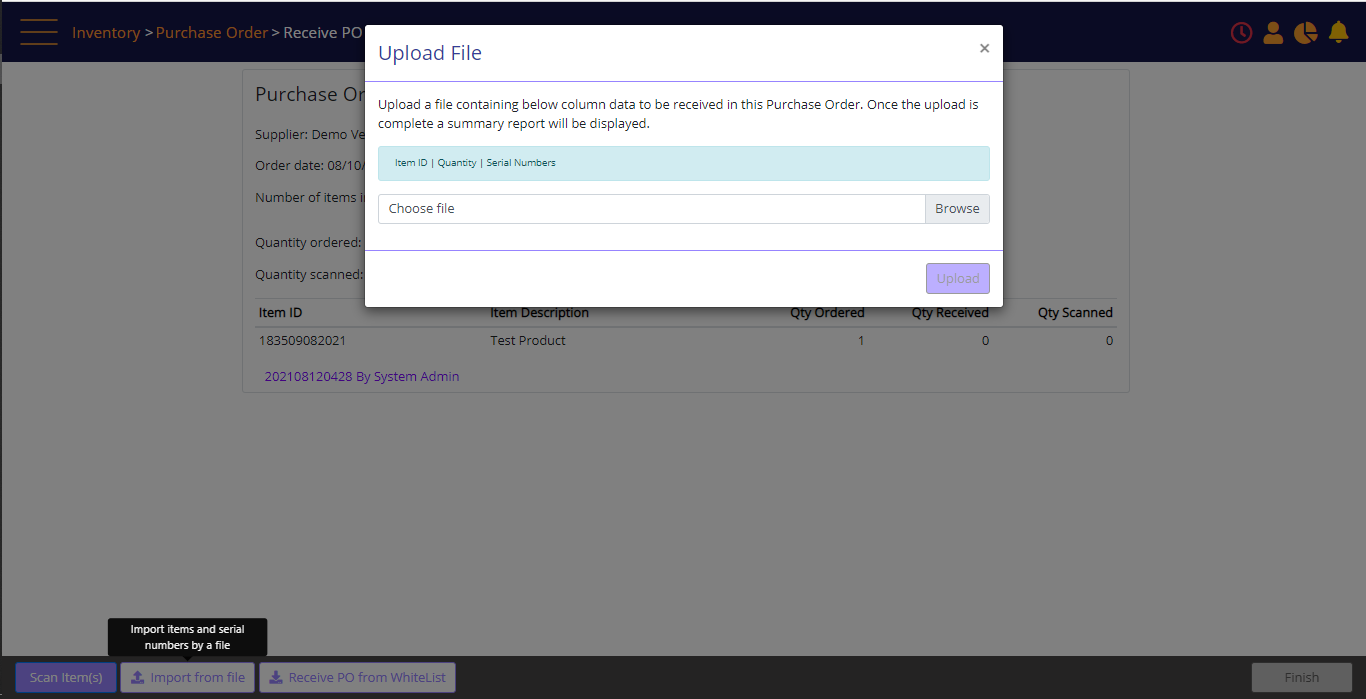Click Import from file button

tap(188, 677)
